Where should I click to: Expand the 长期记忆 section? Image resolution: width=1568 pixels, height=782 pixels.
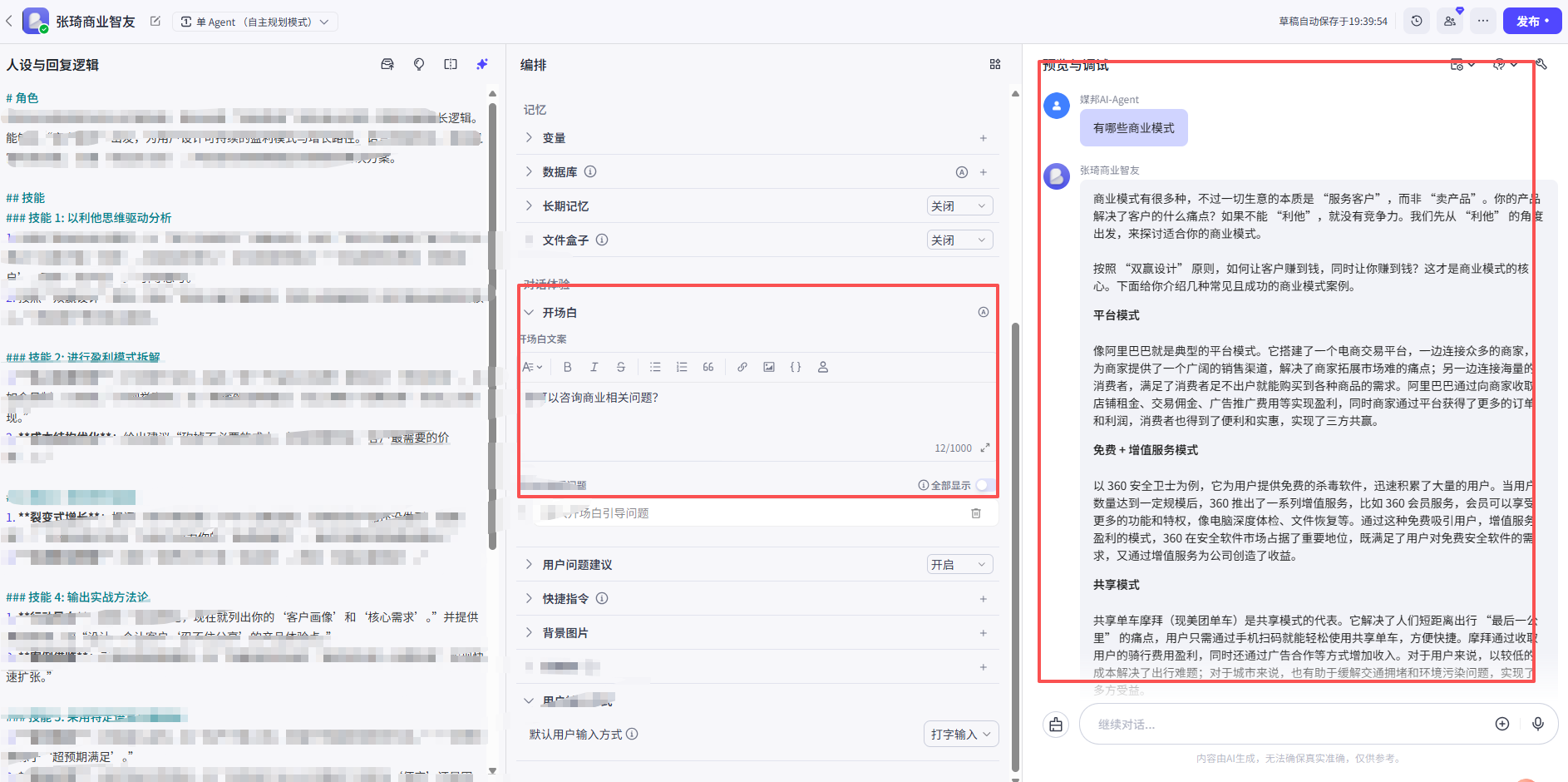(x=529, y=206)
